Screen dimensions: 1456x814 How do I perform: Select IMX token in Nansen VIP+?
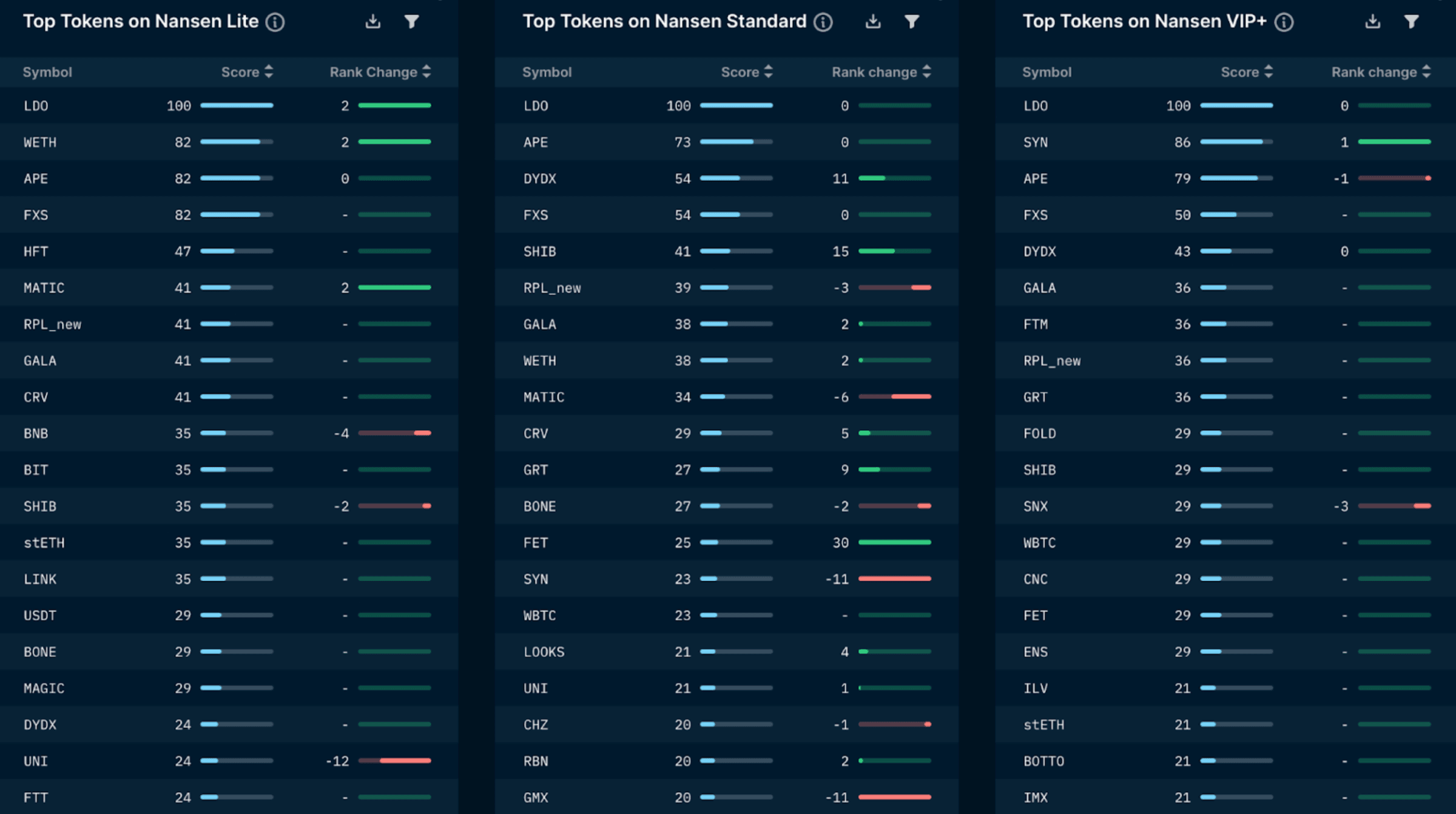[x=1036, y=798]
